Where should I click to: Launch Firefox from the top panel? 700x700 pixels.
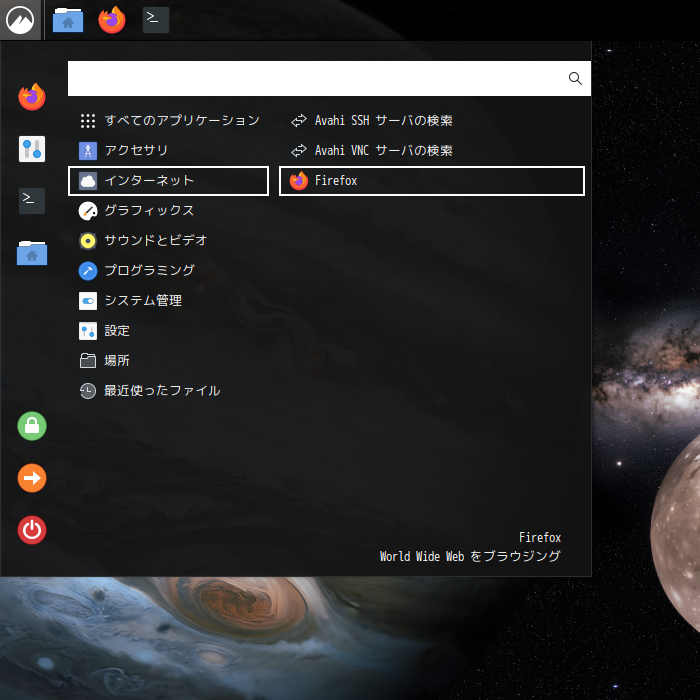point(112,20)
